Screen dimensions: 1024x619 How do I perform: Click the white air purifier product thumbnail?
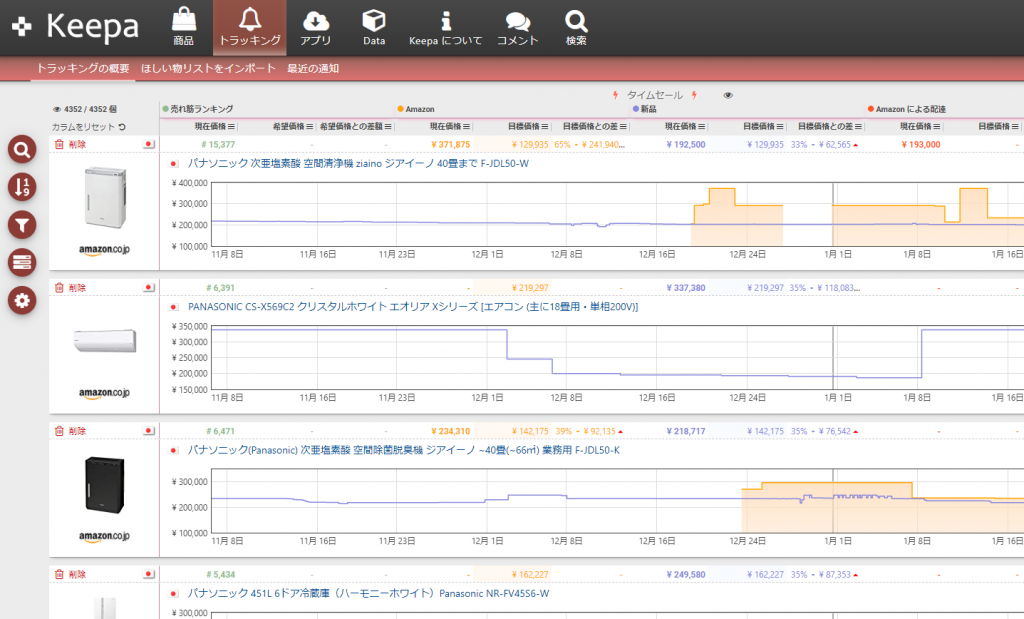(x=104, y=200)
